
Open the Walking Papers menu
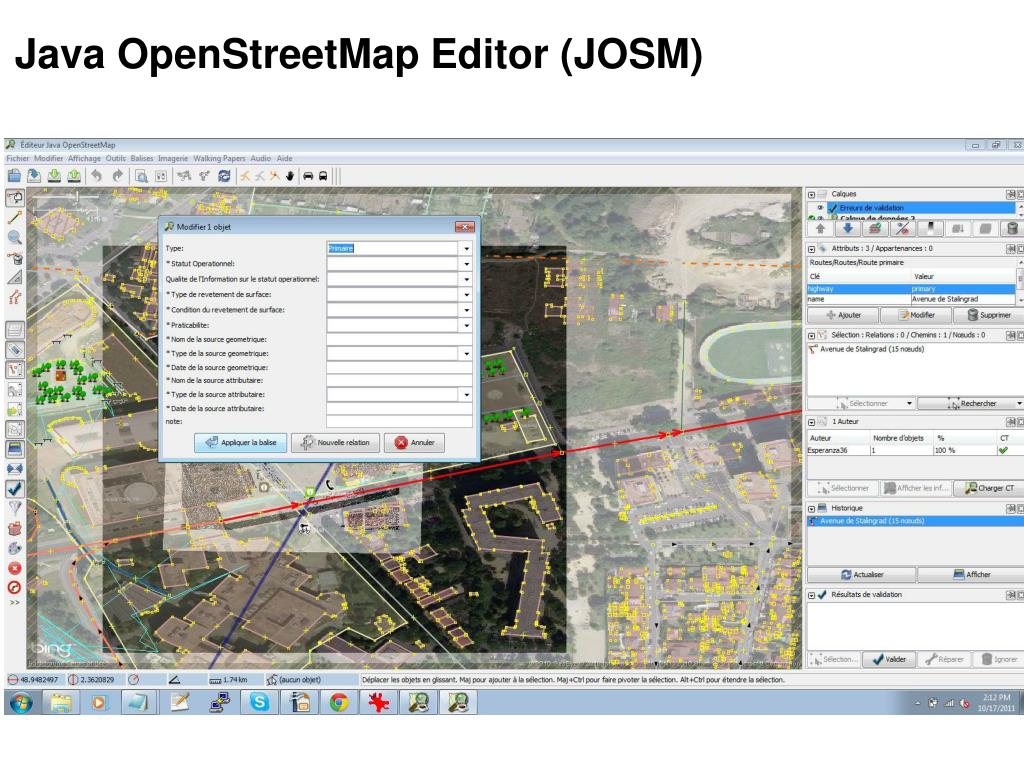pos(219,158)
